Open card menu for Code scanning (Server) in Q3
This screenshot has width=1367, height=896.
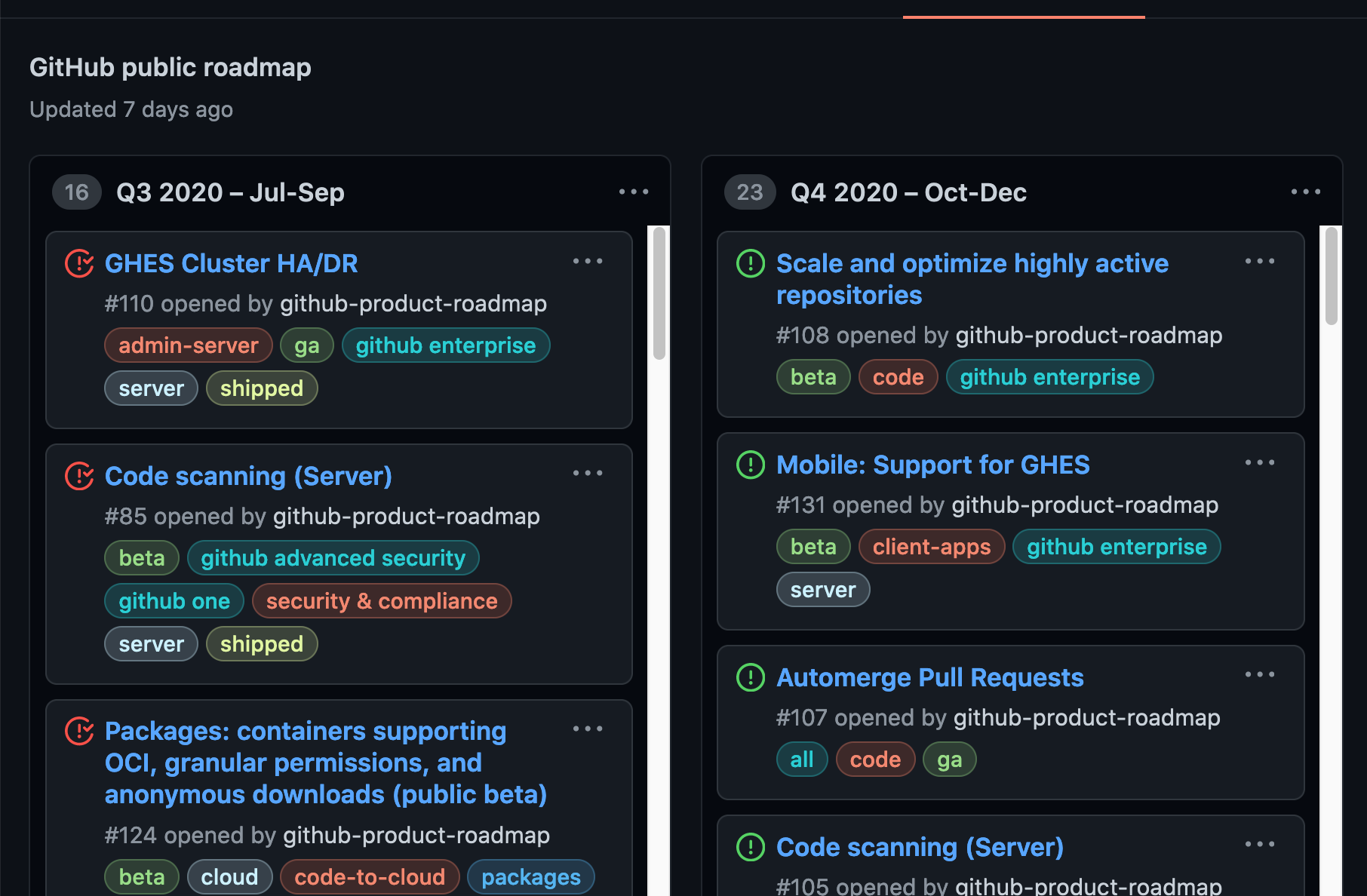[x=588, y=473]
